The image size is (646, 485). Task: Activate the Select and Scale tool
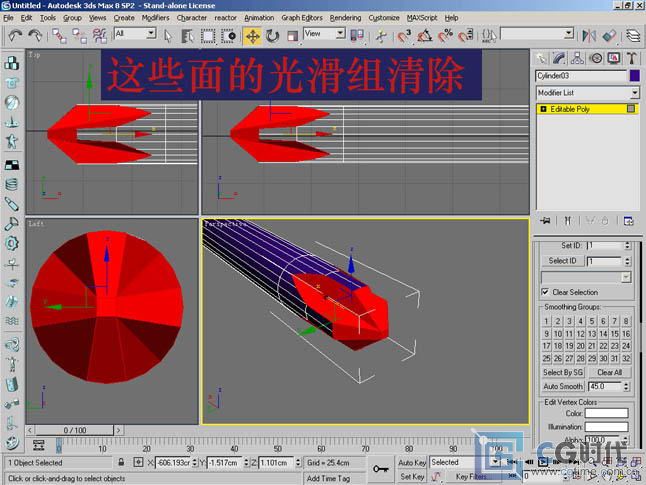pos(292,36)
